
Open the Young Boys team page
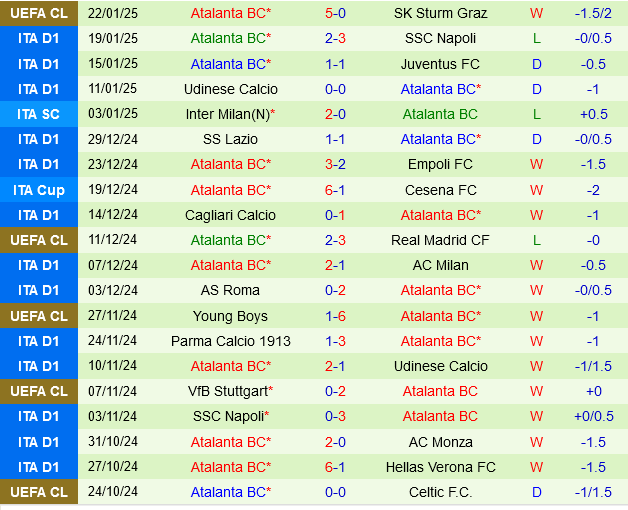pyautogui.click(x=230, y=316)
